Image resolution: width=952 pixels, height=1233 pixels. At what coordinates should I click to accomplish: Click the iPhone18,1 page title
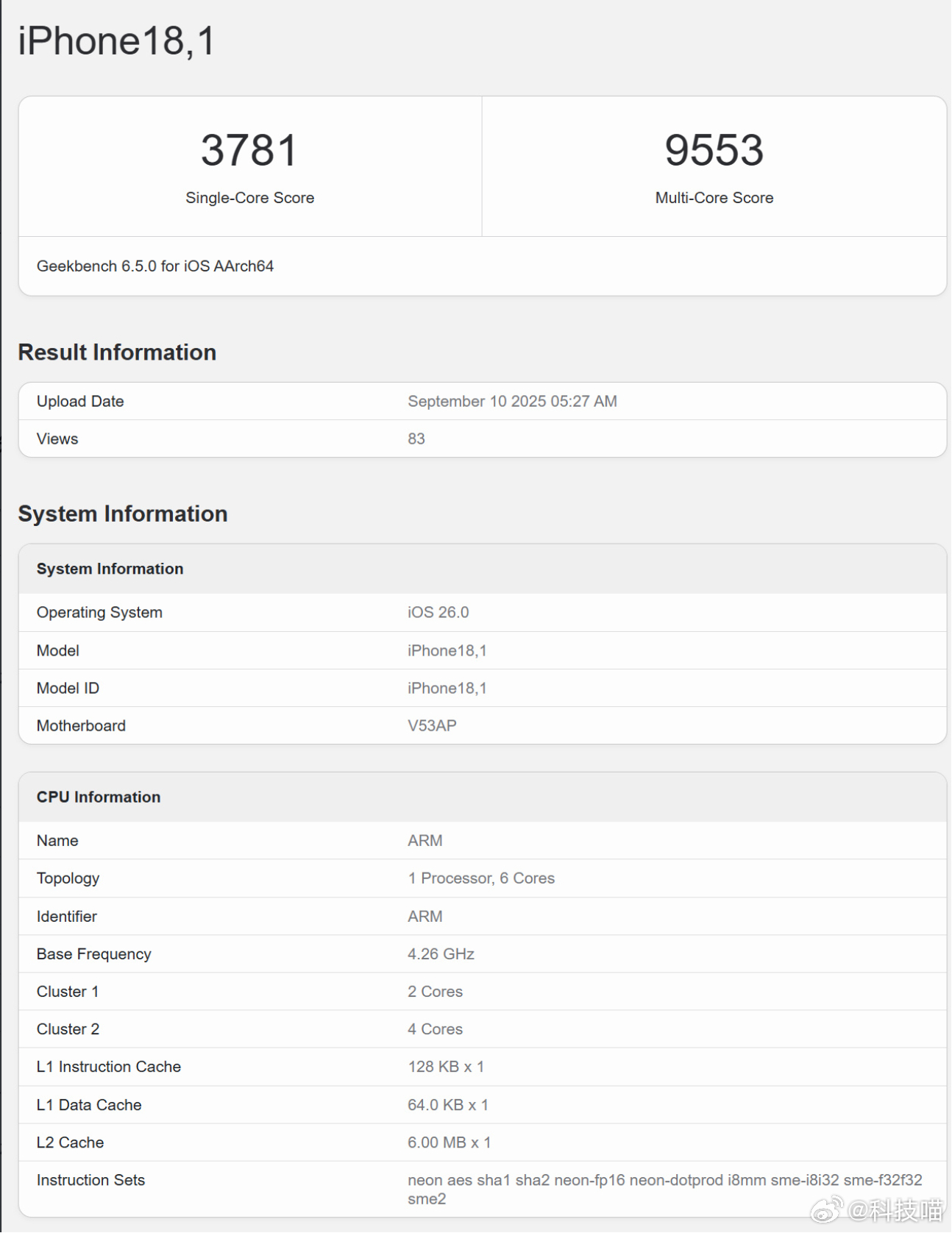pyautogui.click(x=116, y=41)
